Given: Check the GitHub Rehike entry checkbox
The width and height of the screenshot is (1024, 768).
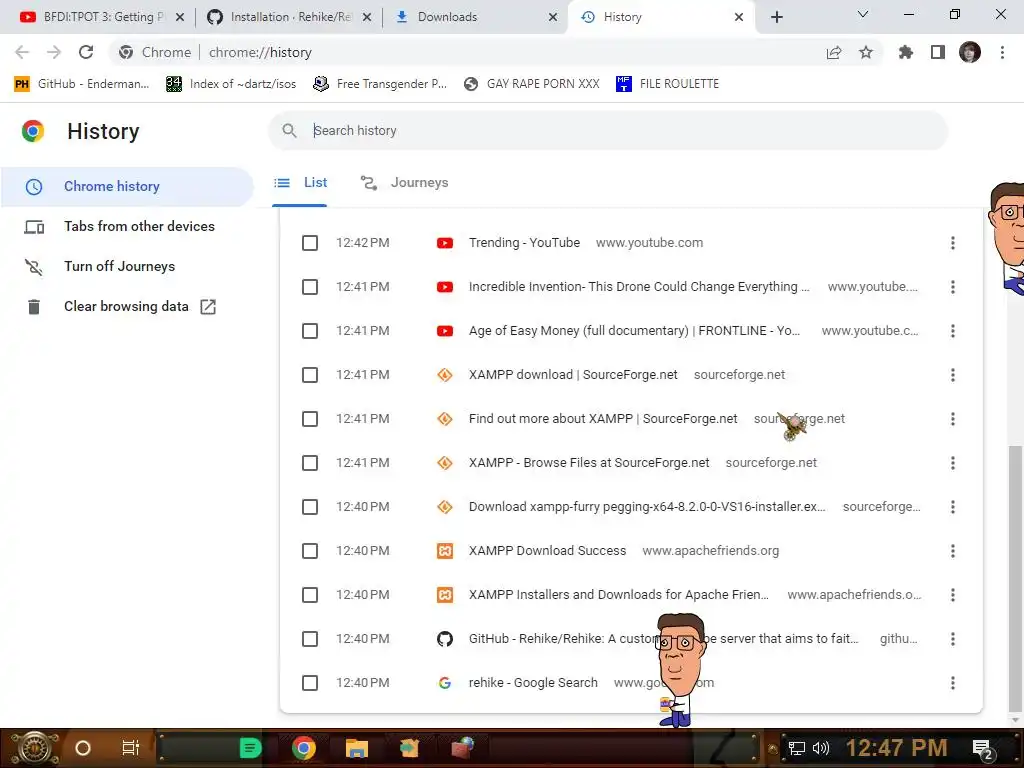Looking at the screenshot, I should click(310, 639).
